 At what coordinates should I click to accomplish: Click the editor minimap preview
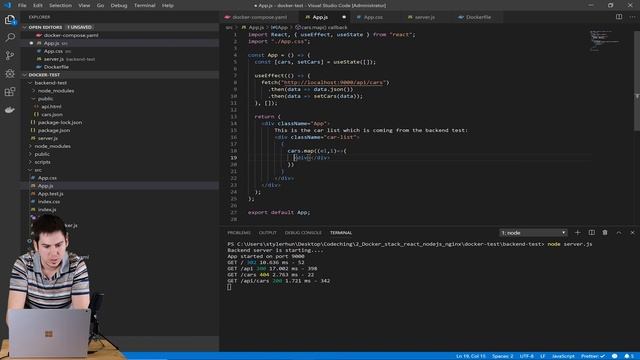point(605,40)
